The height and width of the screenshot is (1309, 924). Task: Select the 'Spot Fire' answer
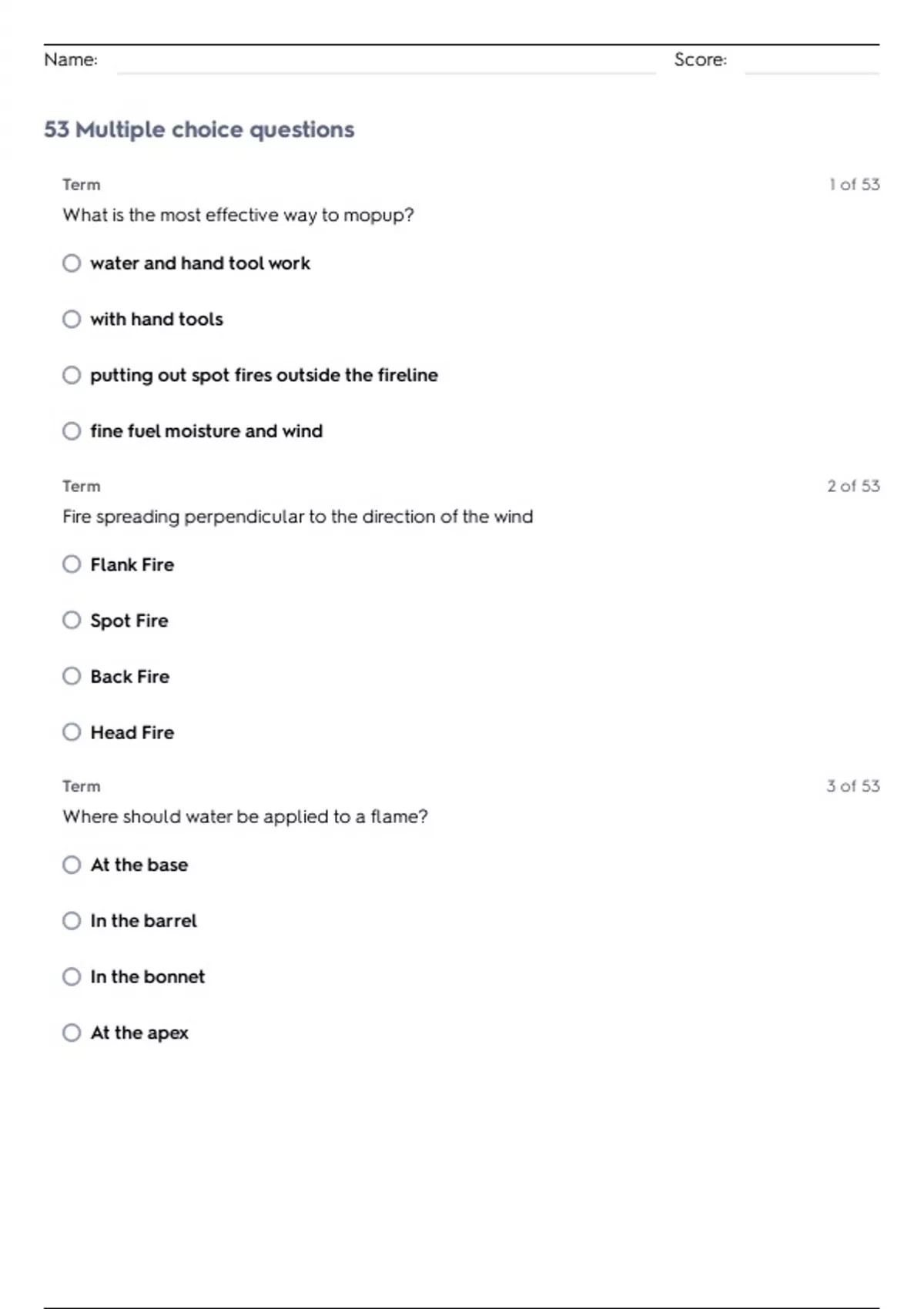[x=72, y=621]
